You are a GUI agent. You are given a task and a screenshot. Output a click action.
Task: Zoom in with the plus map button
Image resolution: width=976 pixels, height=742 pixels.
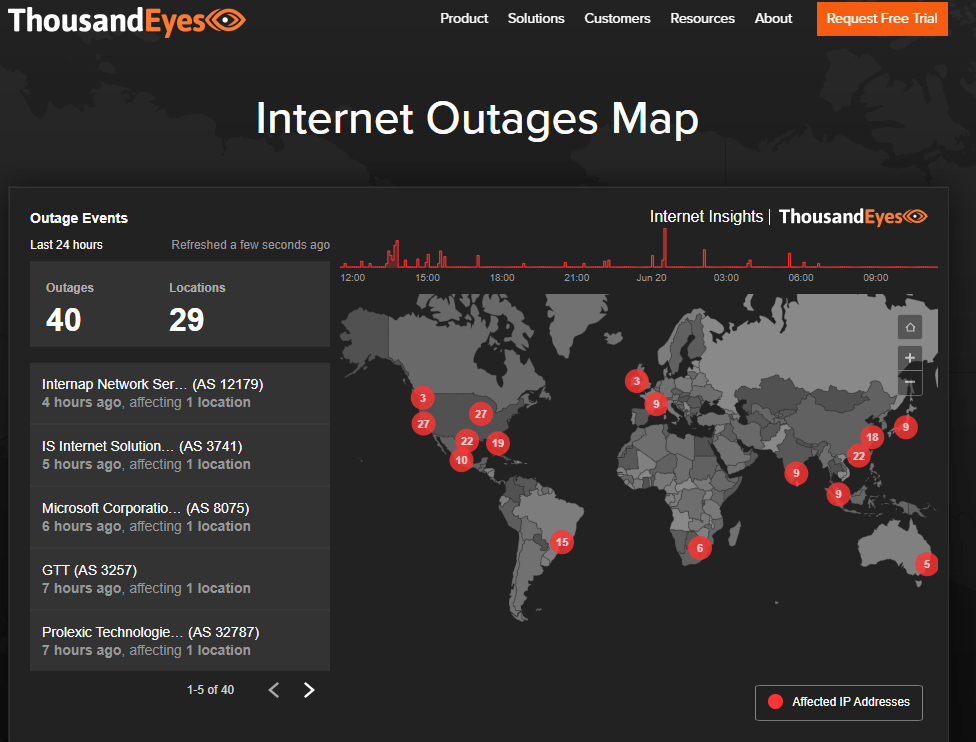909,357
